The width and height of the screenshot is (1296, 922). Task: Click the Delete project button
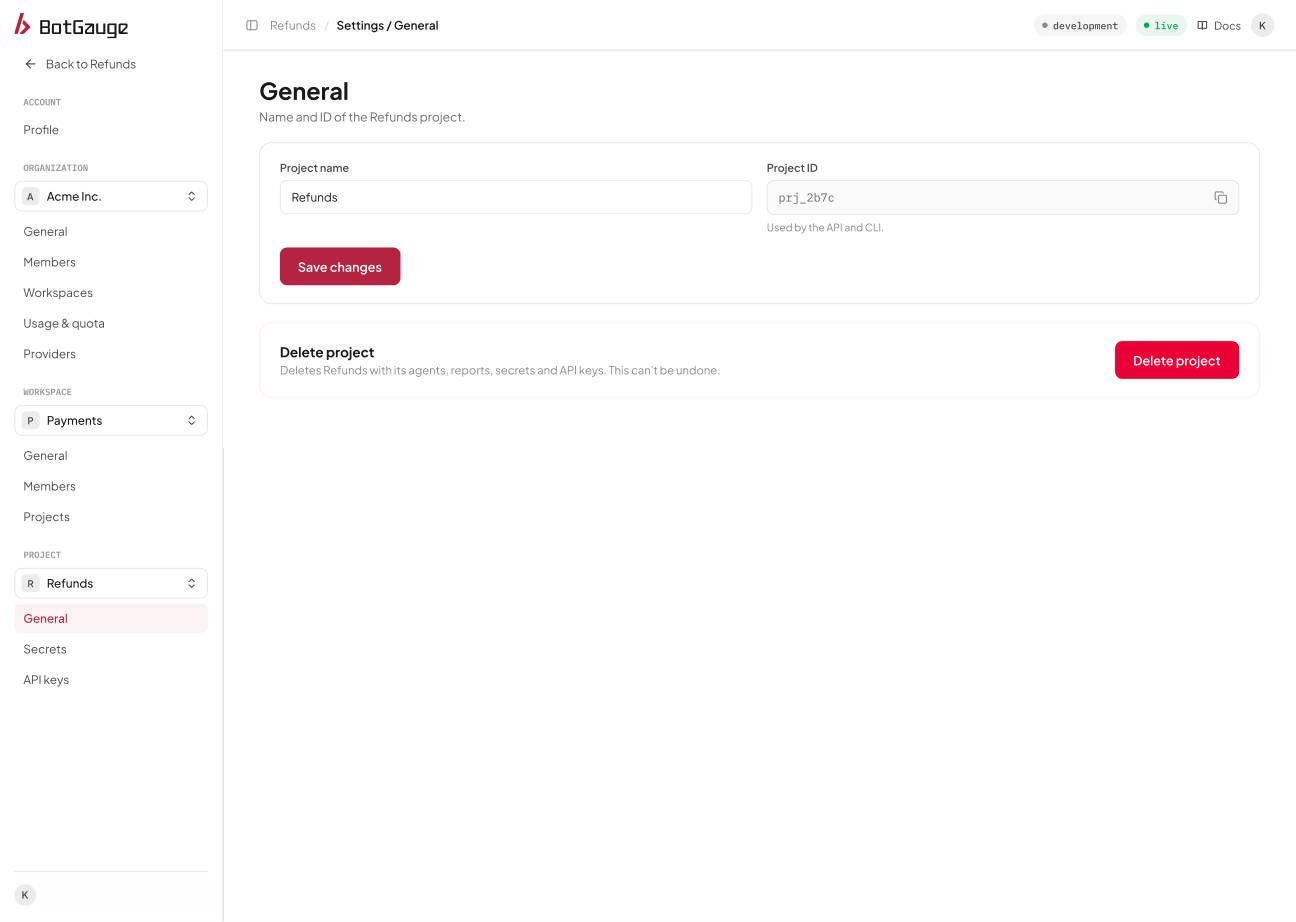tap(1176, 360)
